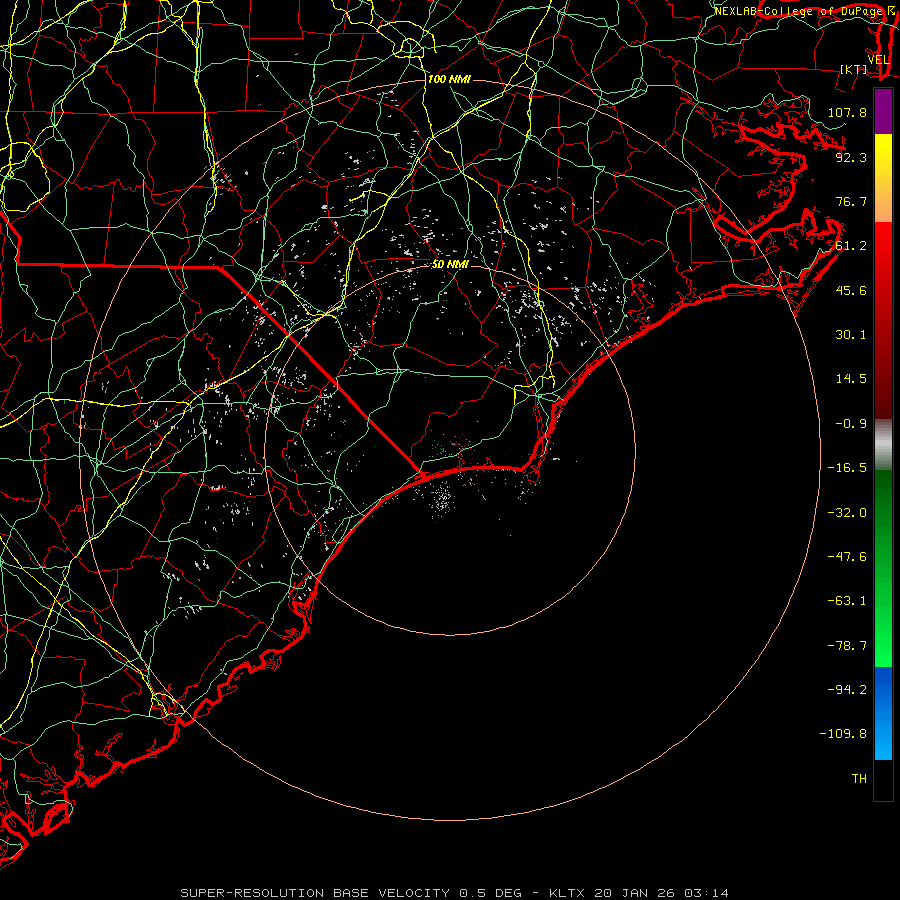Click the 107.8 scale value
900x900 pixels.
point(847,112)
